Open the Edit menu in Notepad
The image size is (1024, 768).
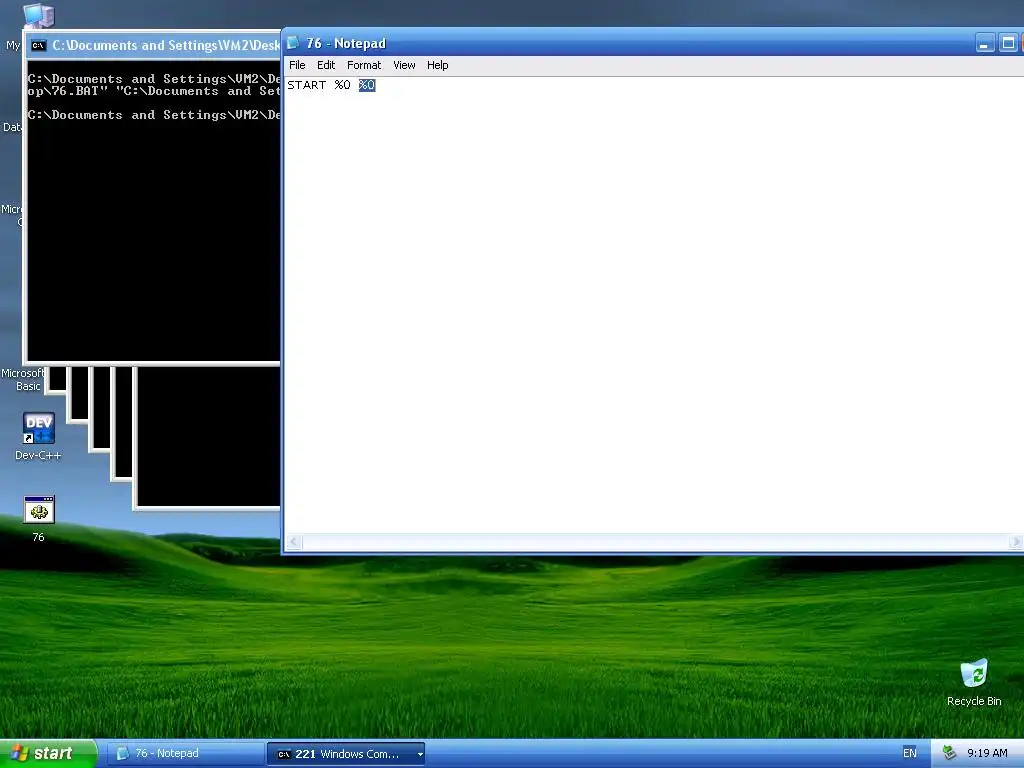coord(326,65)
